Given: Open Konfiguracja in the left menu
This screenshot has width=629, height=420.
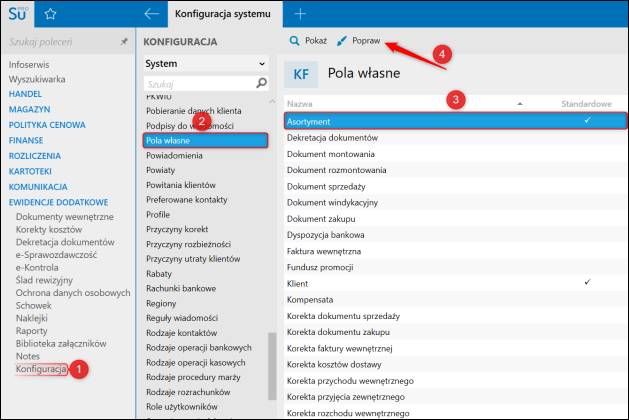Looking at the screenshot, I should (41, 369).
